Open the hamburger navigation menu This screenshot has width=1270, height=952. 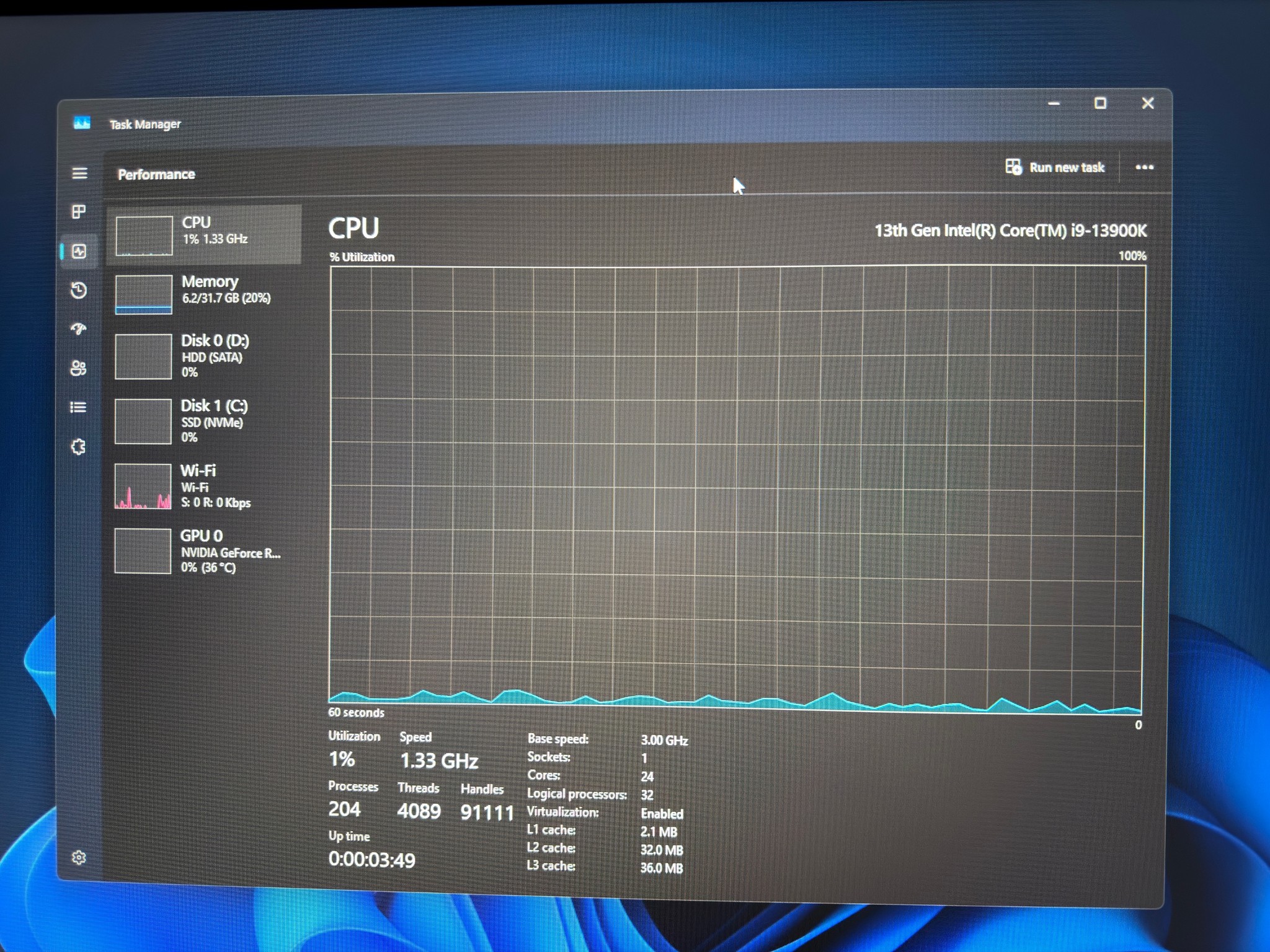(79, 173)
